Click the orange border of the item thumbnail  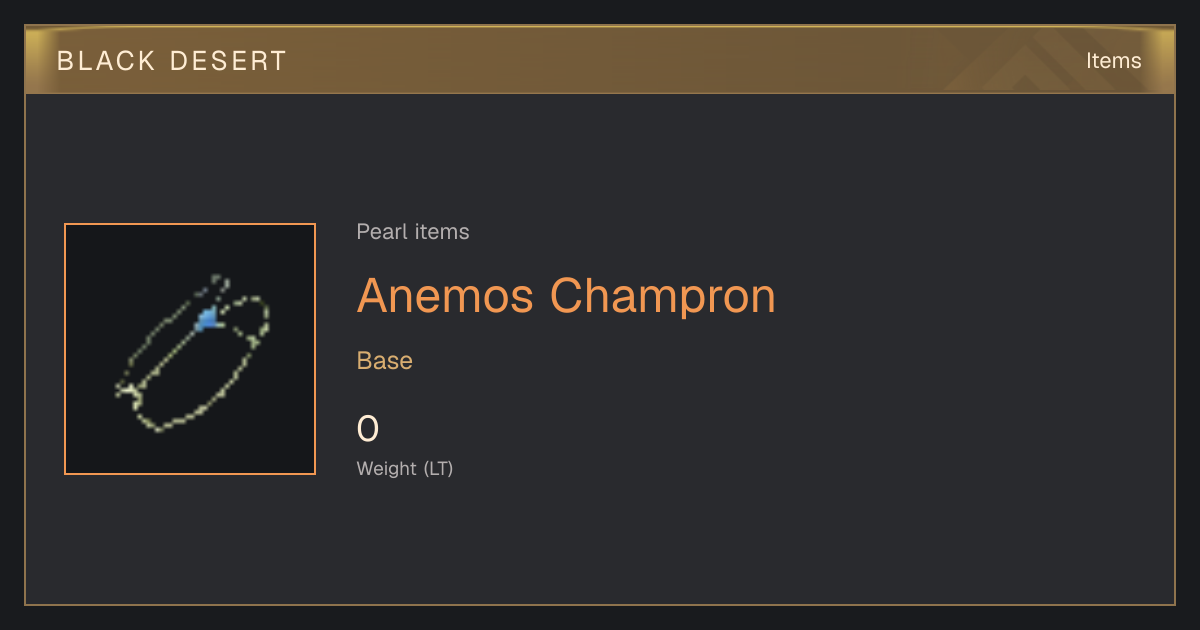(65, 349)
